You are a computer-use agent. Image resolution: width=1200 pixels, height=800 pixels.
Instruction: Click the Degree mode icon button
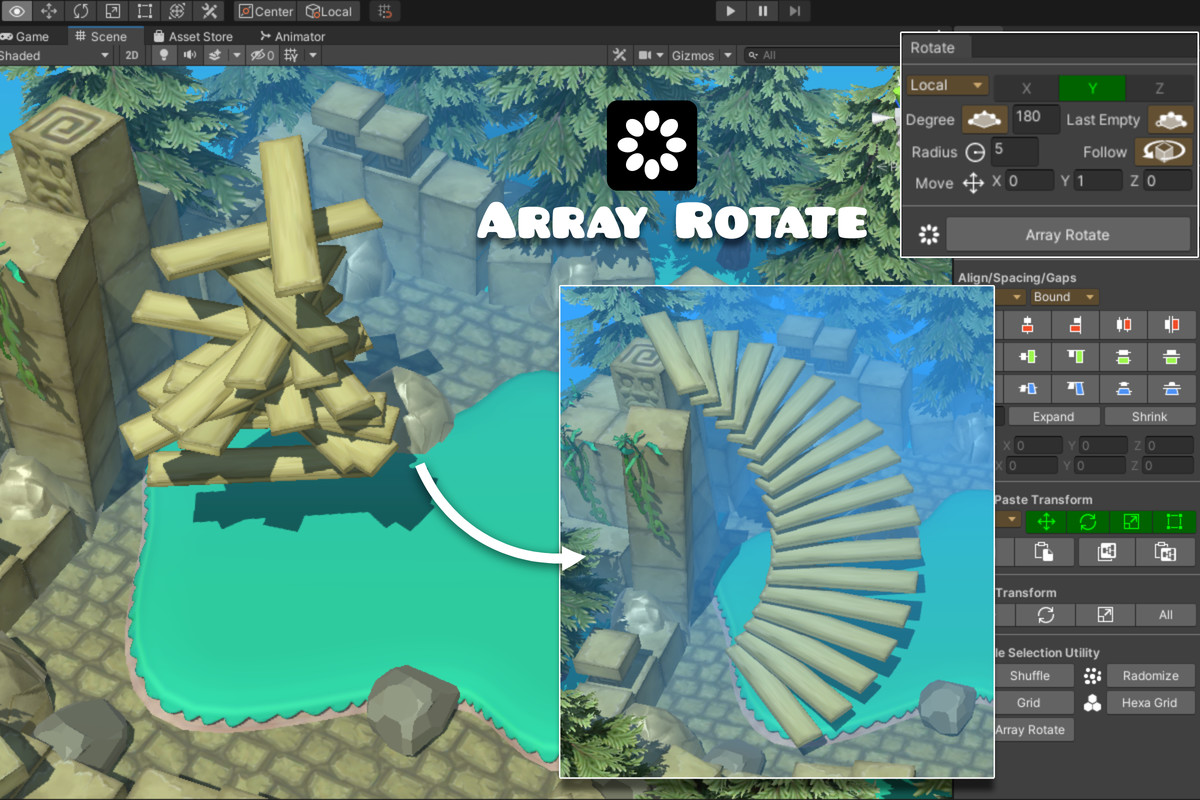click(985, 120)
